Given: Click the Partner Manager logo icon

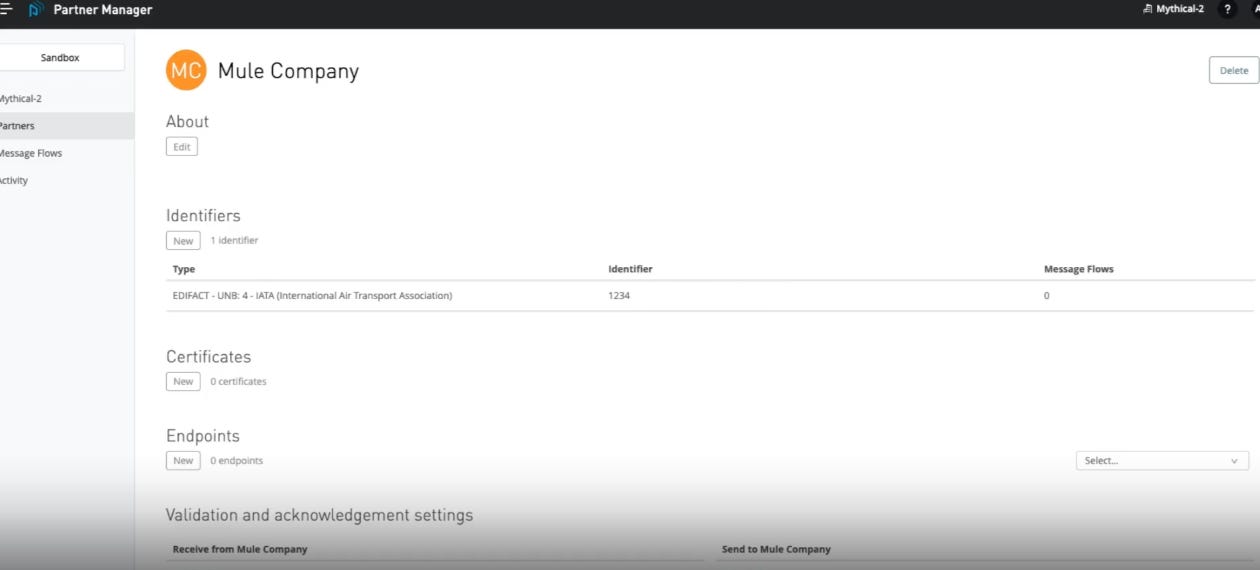Looking at the screenshot, I should [36, 10].
